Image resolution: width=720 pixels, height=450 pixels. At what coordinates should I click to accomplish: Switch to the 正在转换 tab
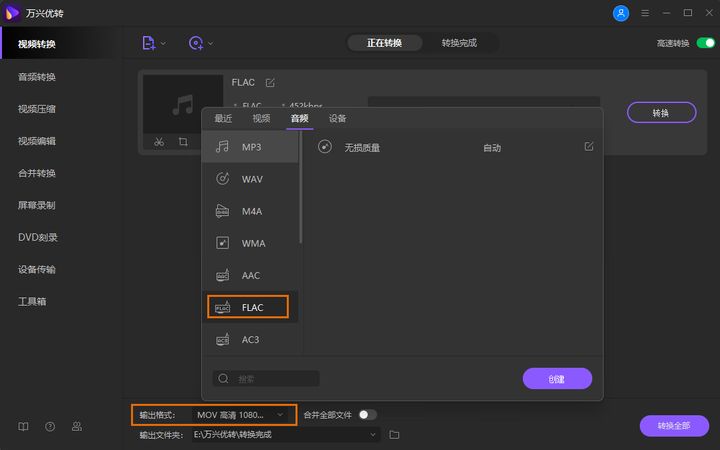(x=384, y=43)
